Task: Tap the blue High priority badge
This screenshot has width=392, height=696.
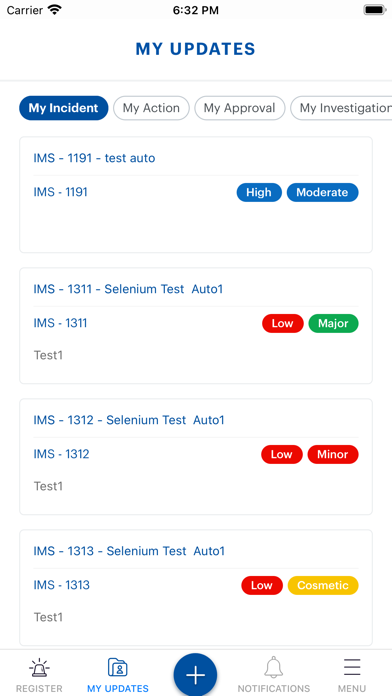Action: coord(259,192)
